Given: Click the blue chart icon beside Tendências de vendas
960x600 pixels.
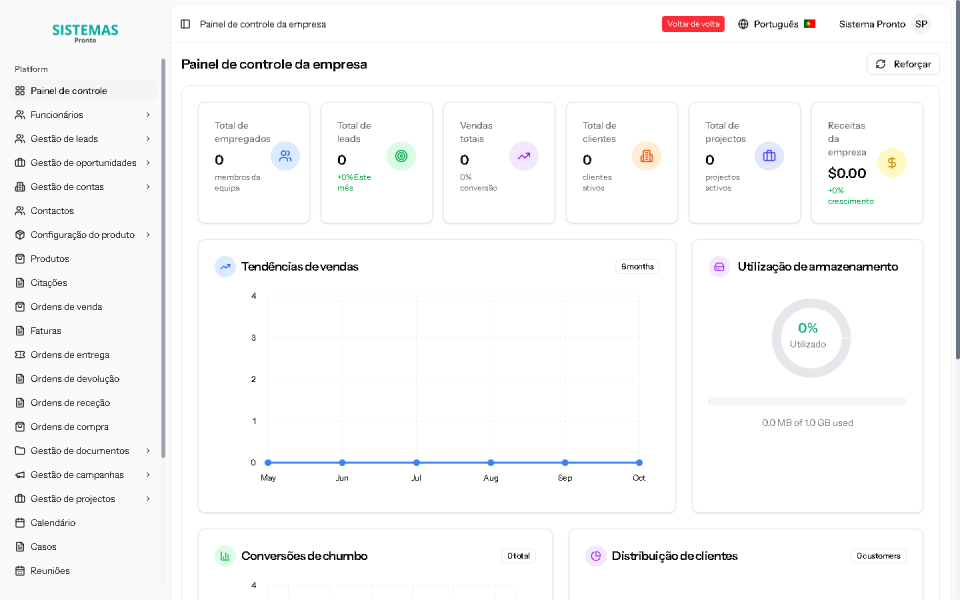Looking at the screenshot, I should point(223,266).
